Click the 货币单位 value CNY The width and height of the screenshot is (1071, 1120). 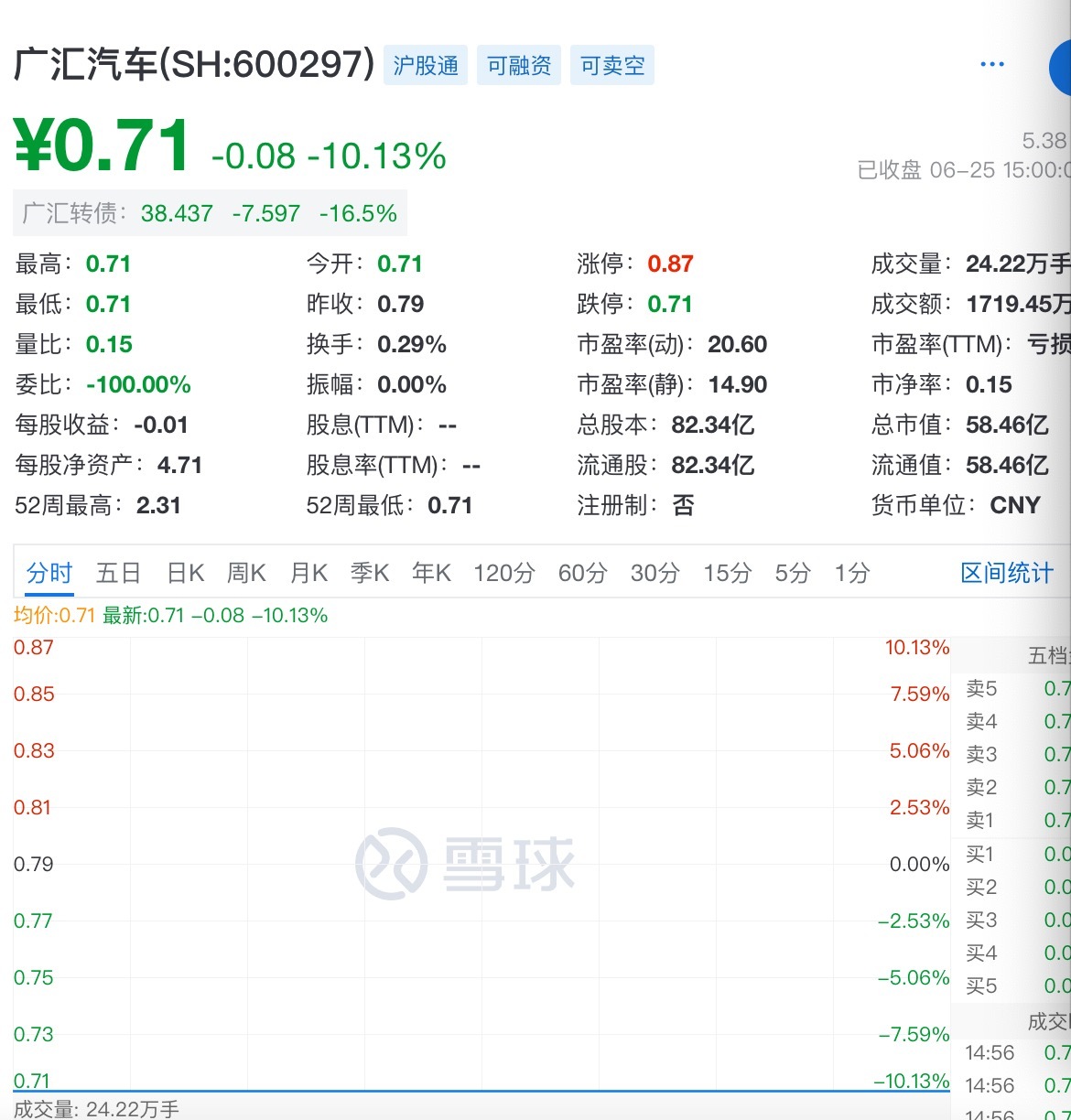(x=1015, y=506)
